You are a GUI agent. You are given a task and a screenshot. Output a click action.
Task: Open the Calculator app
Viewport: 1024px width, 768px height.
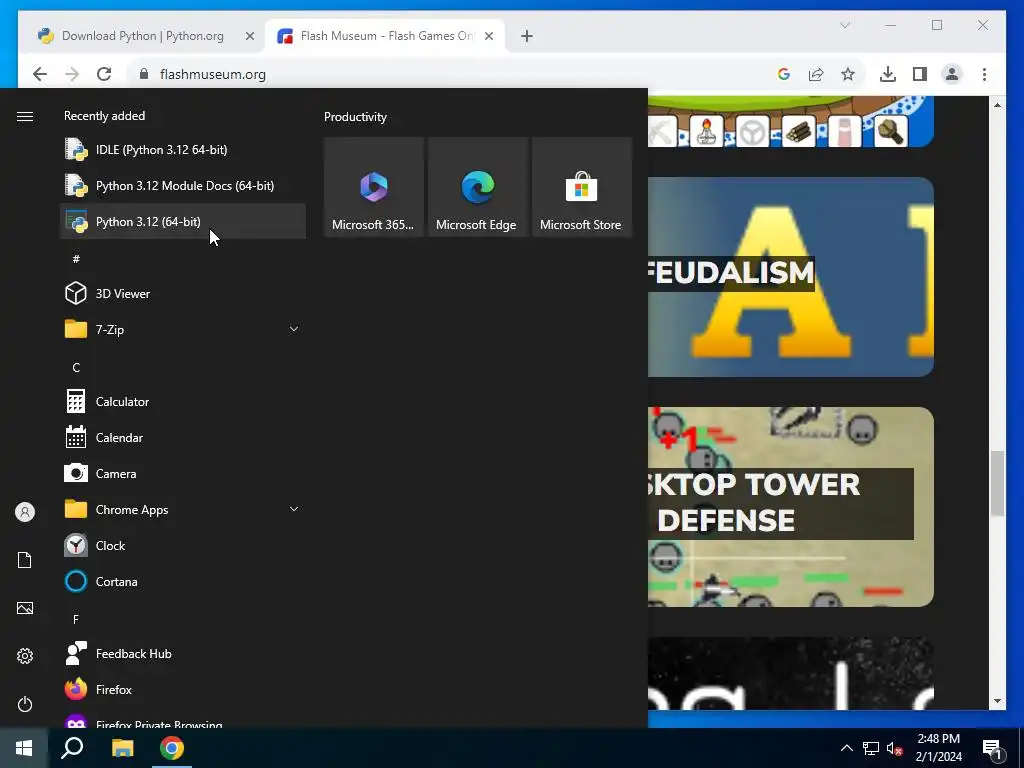tap(183, 402)
